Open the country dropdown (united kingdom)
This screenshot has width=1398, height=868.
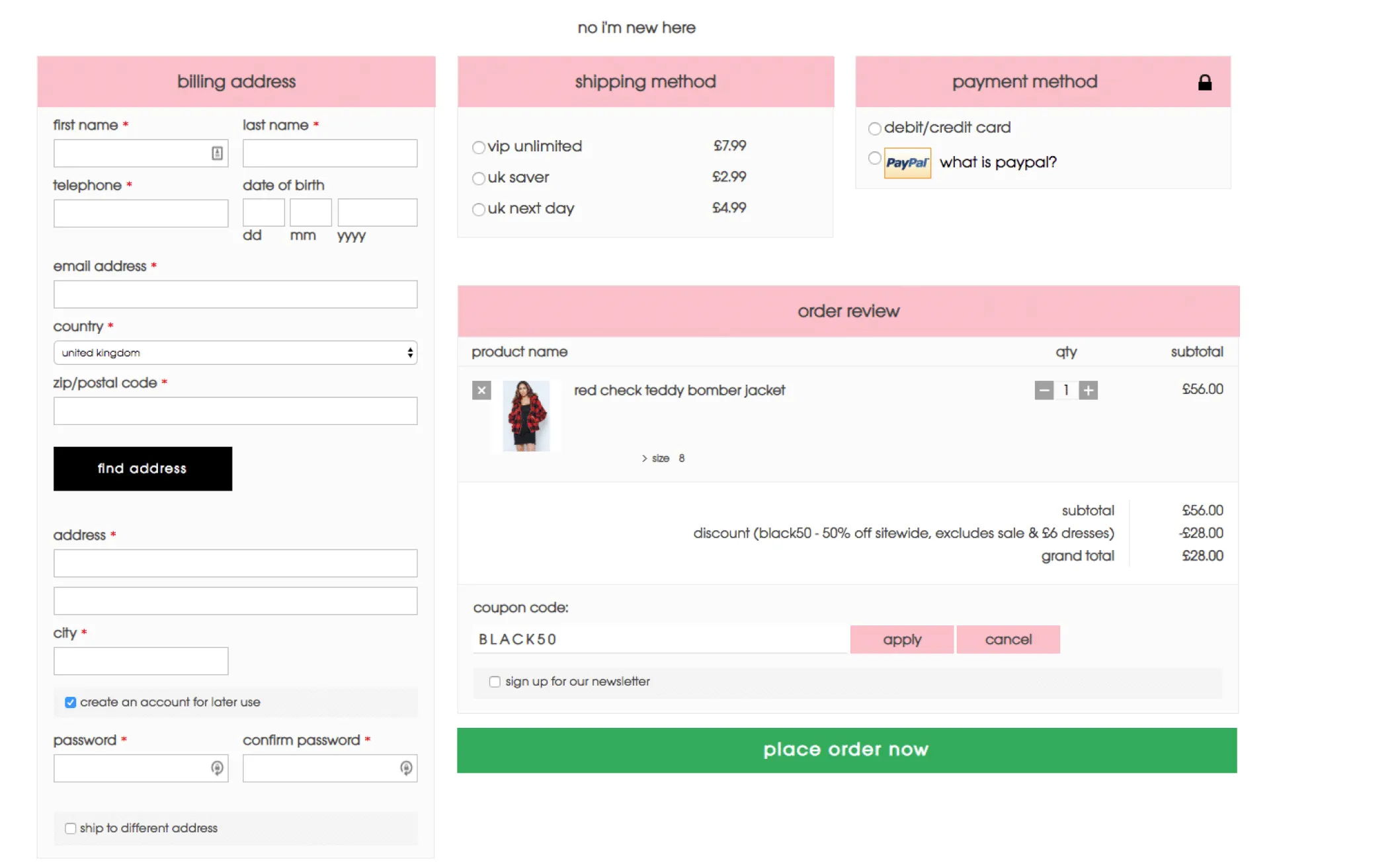point(235,353)
